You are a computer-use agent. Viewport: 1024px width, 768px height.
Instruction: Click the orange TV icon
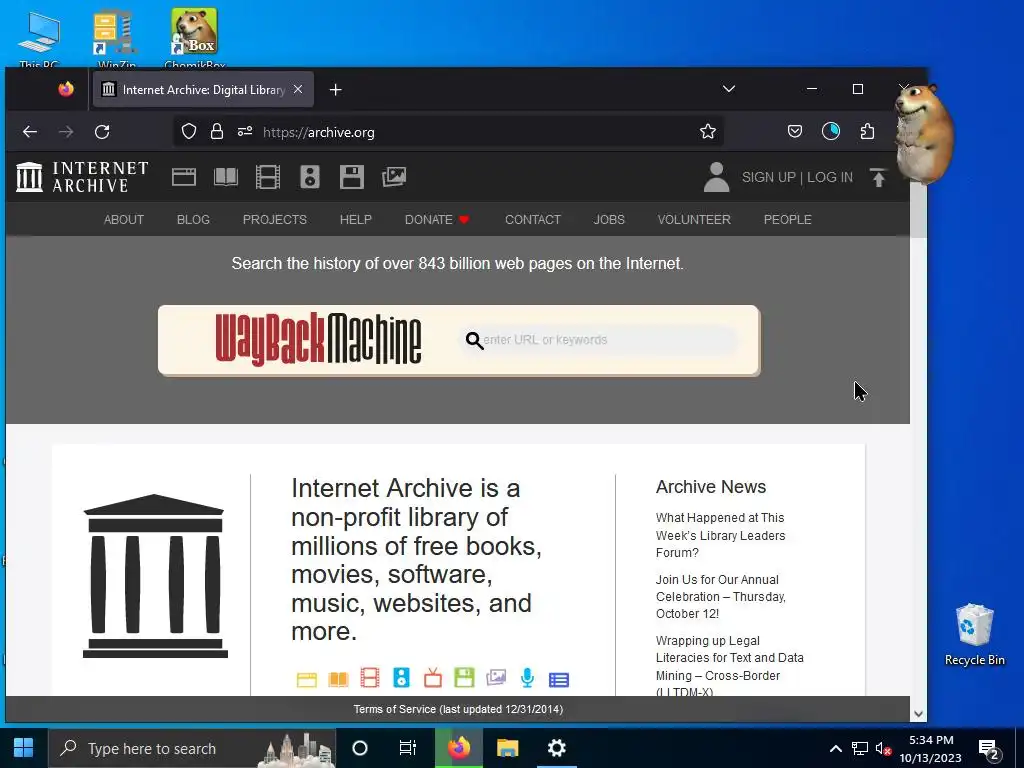point(432,678)
